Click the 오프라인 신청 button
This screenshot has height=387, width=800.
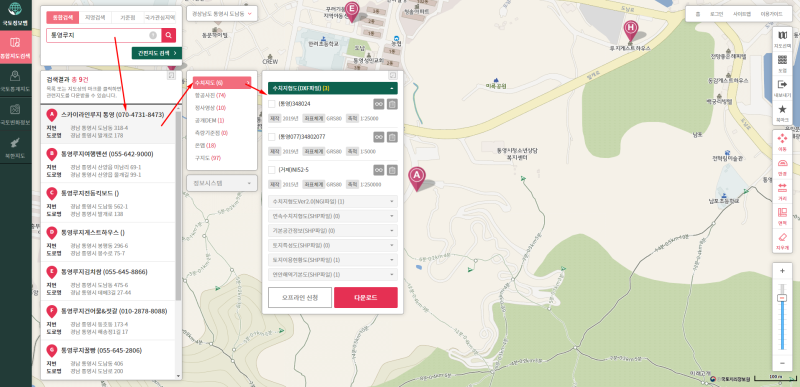pos(300,298)
